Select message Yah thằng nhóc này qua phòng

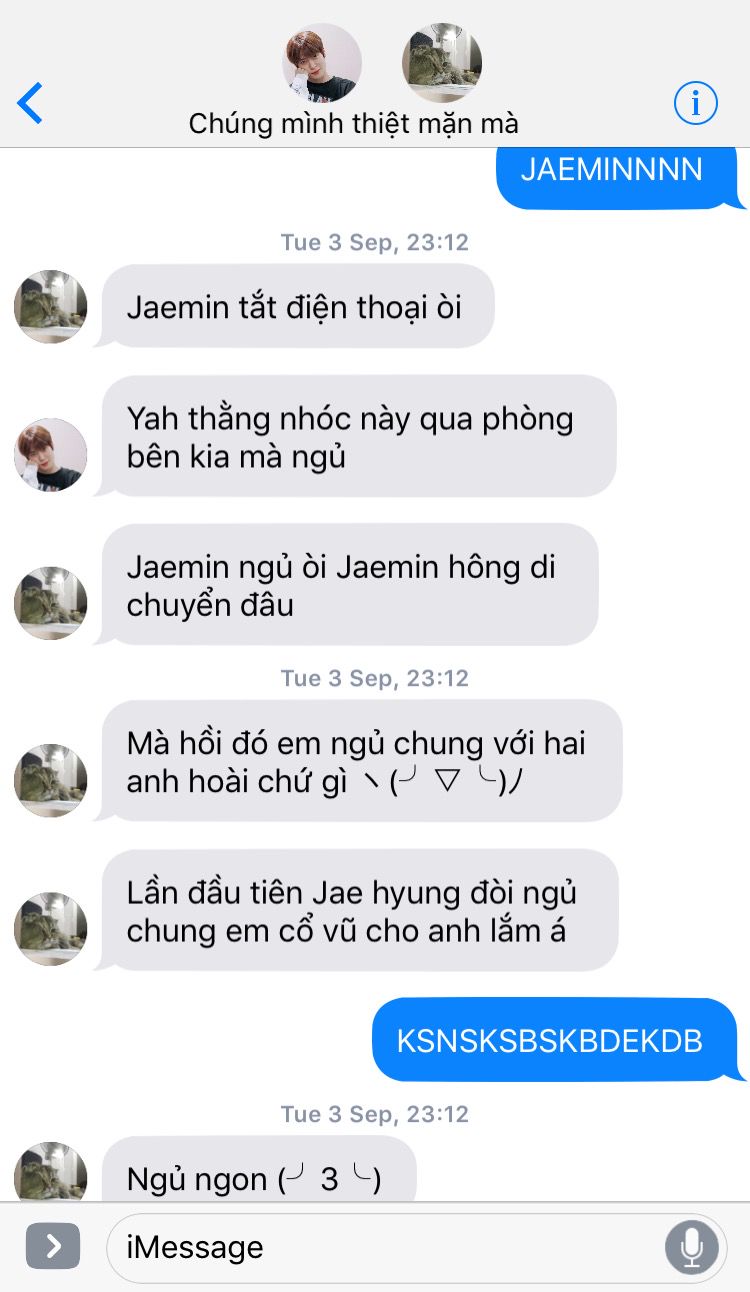point(357,436)
